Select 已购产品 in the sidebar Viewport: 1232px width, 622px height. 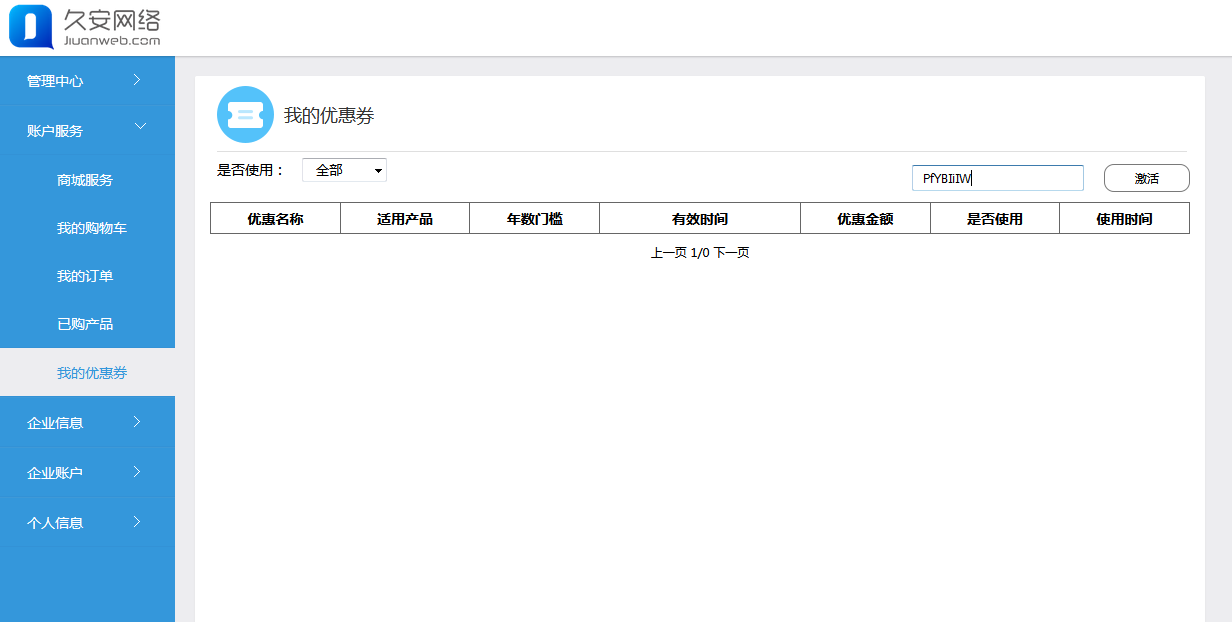[87, 323]
